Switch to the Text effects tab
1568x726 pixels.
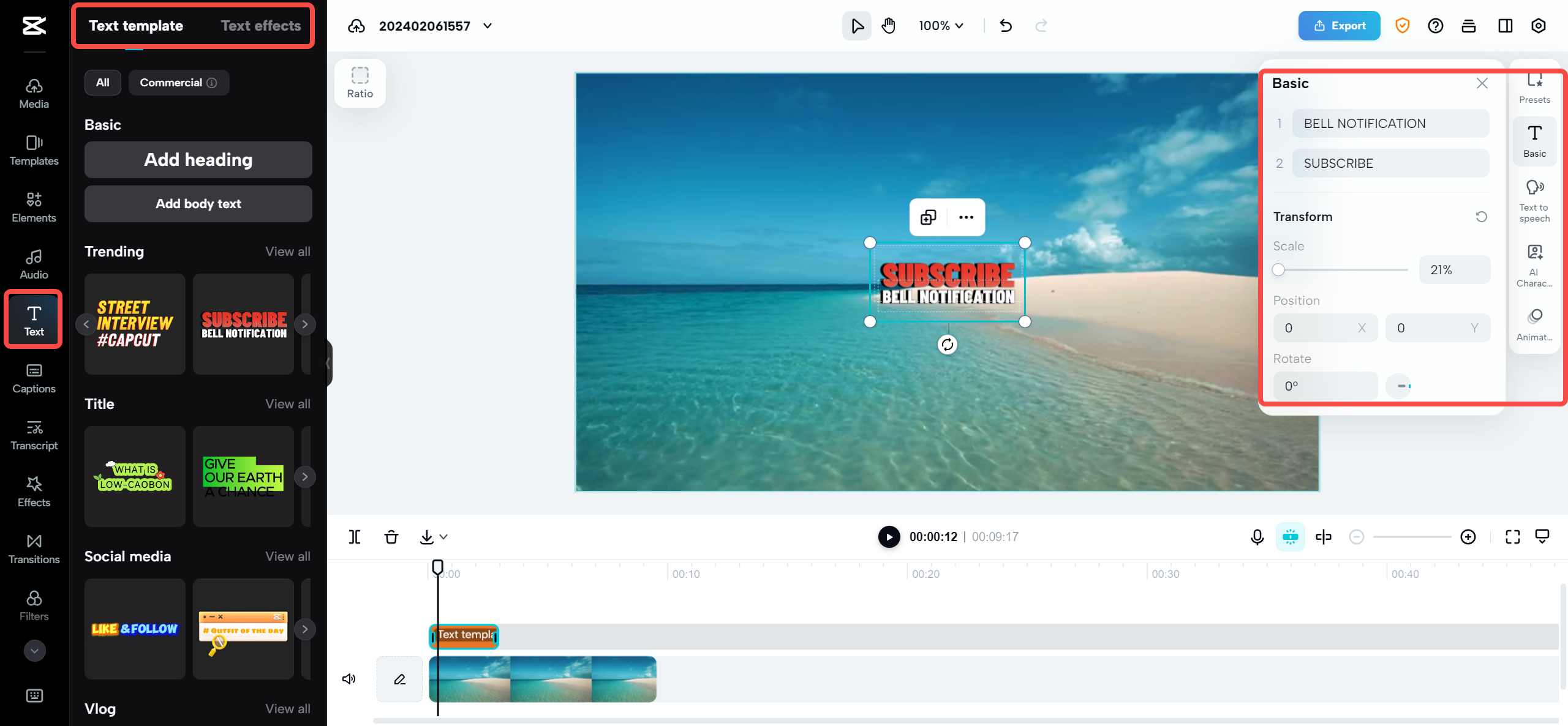261,25
